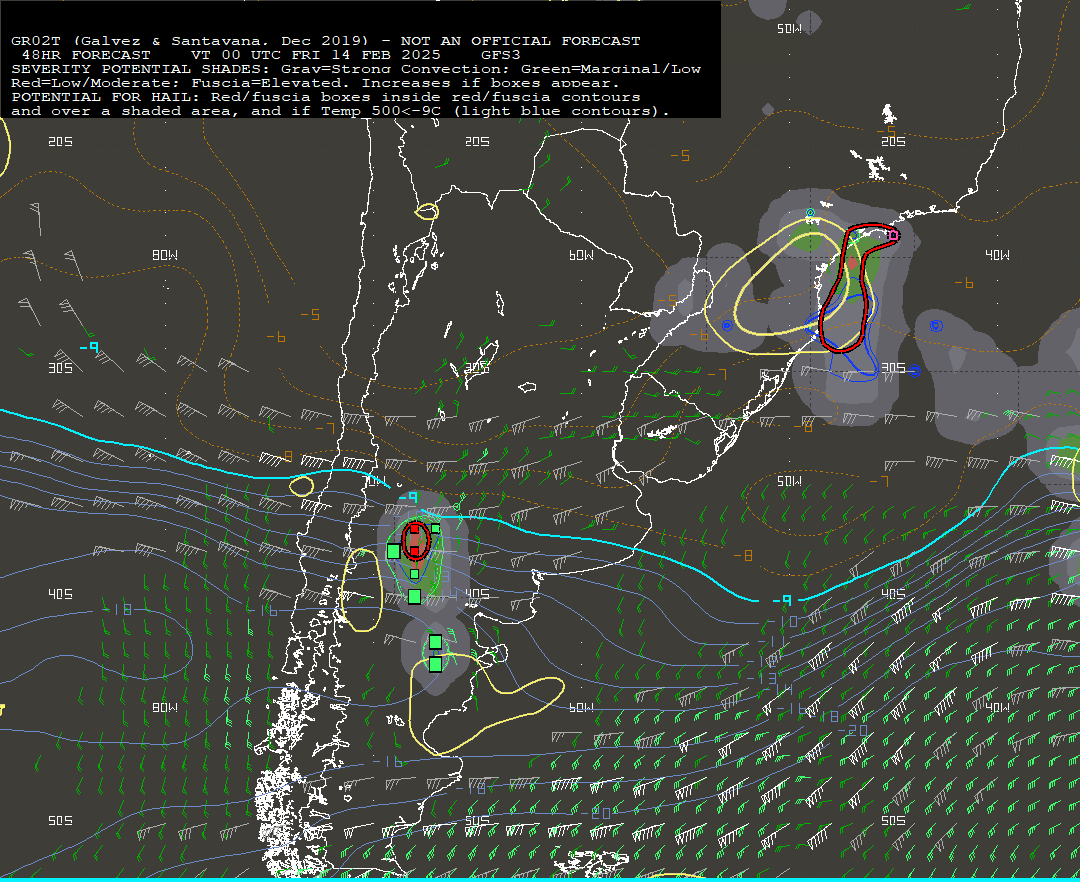This screenshot has width=1080, height=882.
Task: Click 'VT 00 UTC FRI 14 FEB 2025' text
Action: pyautogui.click(x=315, y=55)
